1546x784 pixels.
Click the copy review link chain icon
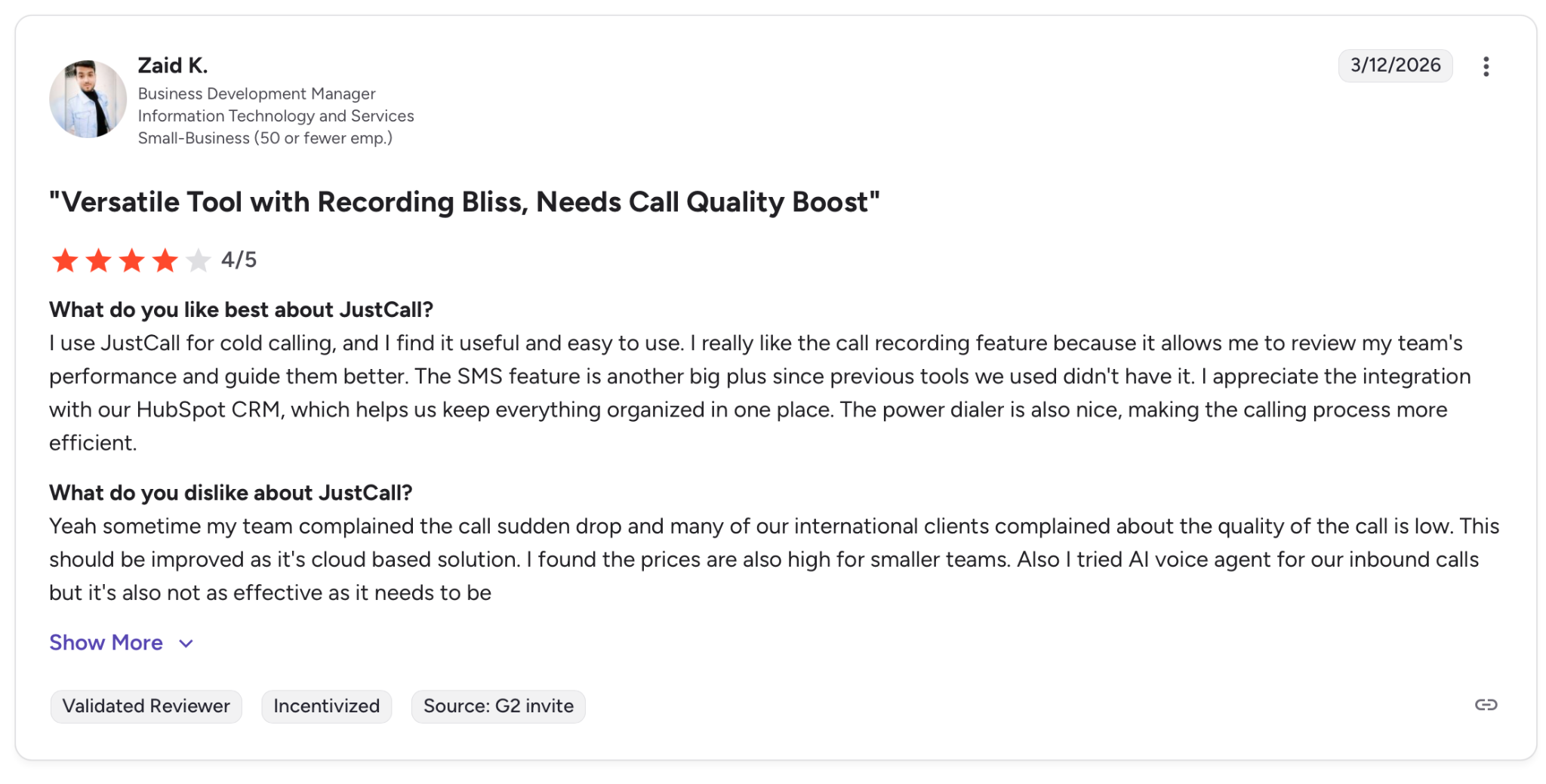[x=1486, y=705]
